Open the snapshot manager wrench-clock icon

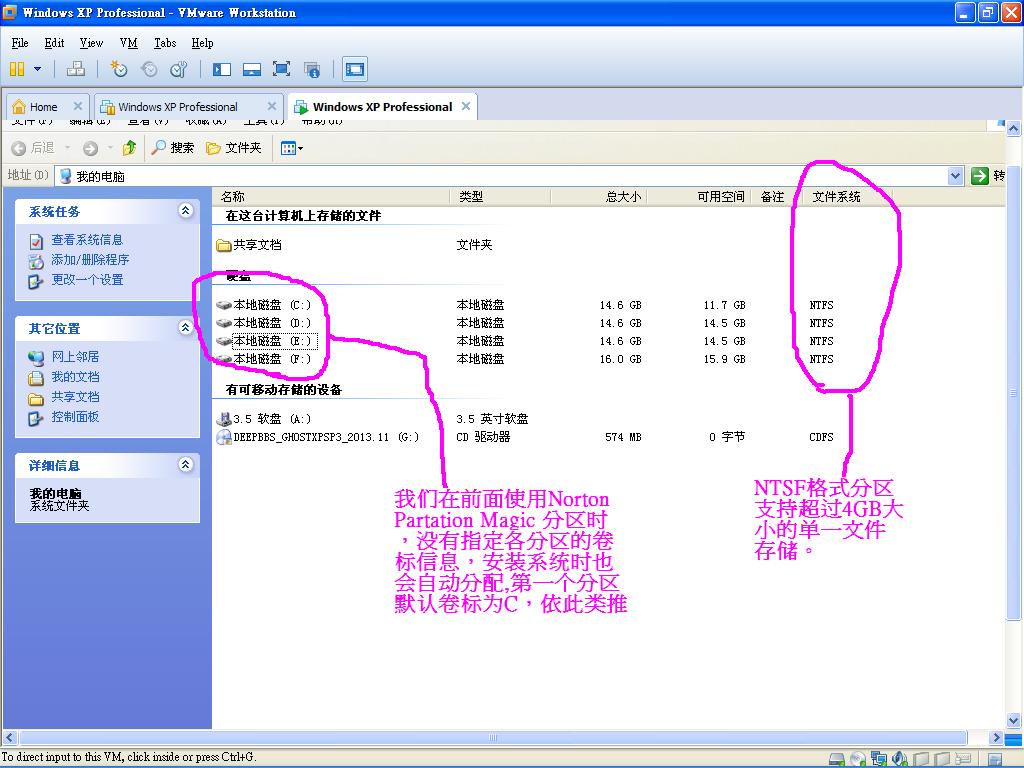[x=178, y=69]
